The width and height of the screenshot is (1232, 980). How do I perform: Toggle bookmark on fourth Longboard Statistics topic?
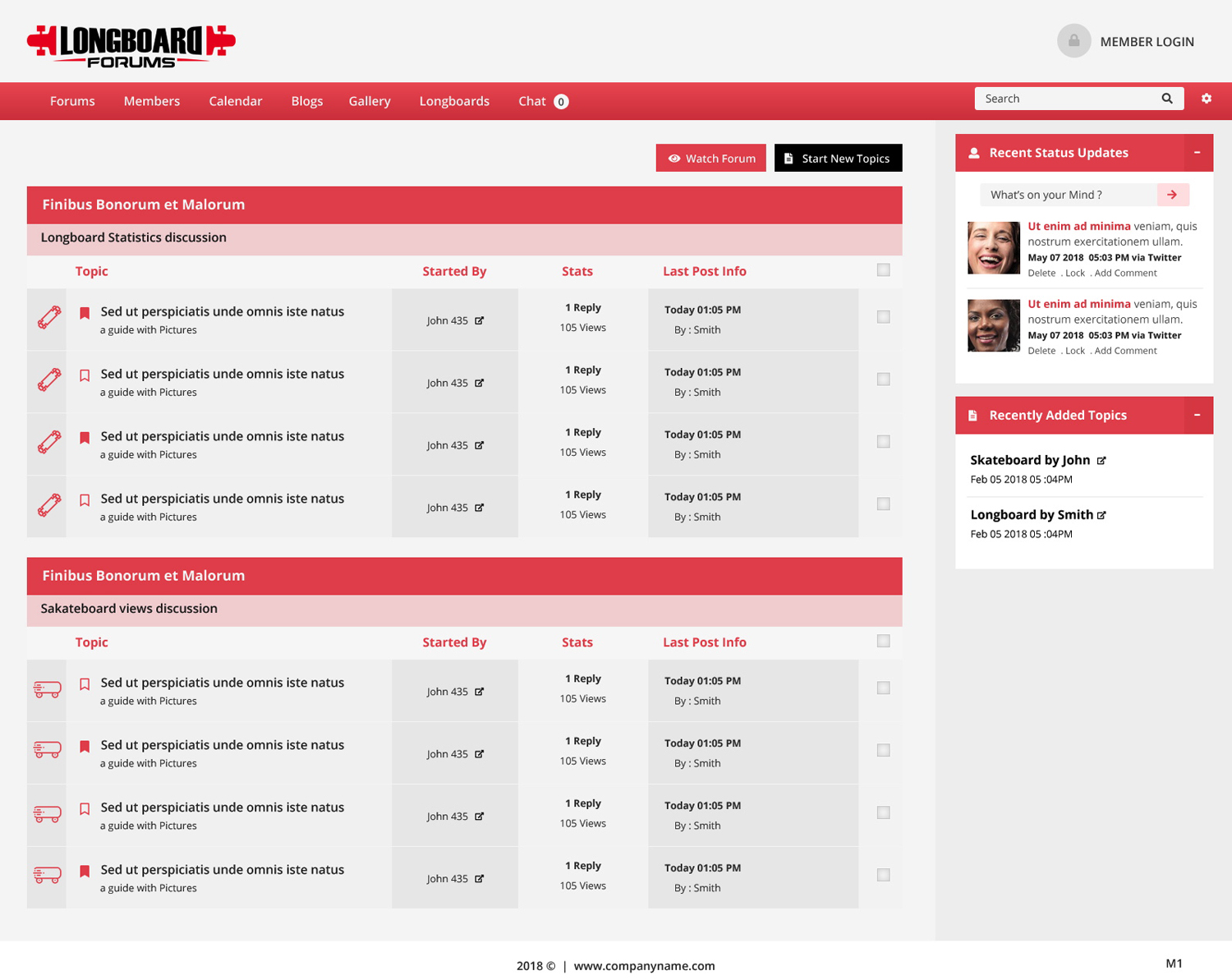coord(85,500)
